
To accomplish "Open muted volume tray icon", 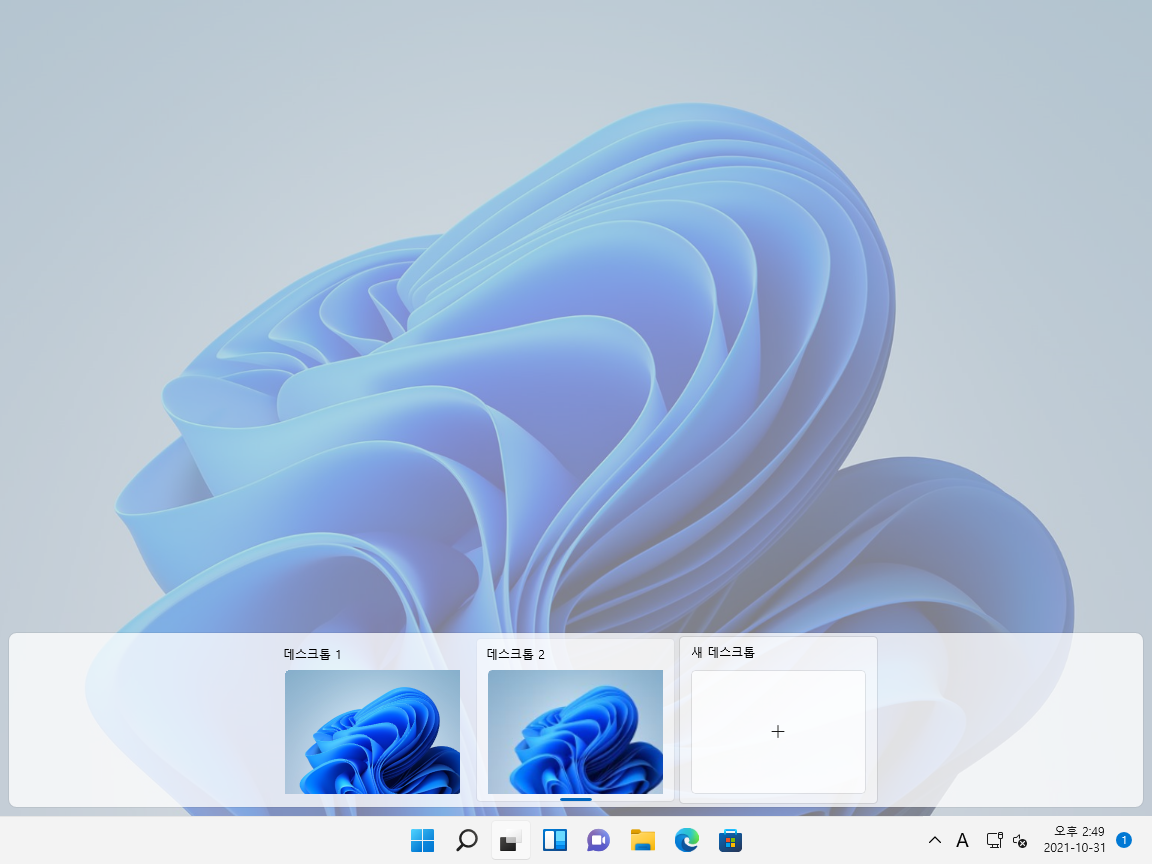I will tap(1020, 840).
